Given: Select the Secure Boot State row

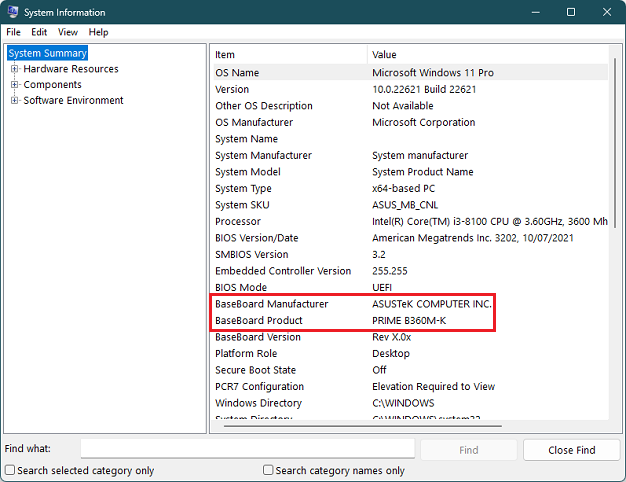Looking at the screenshot, I should (411, 370).
